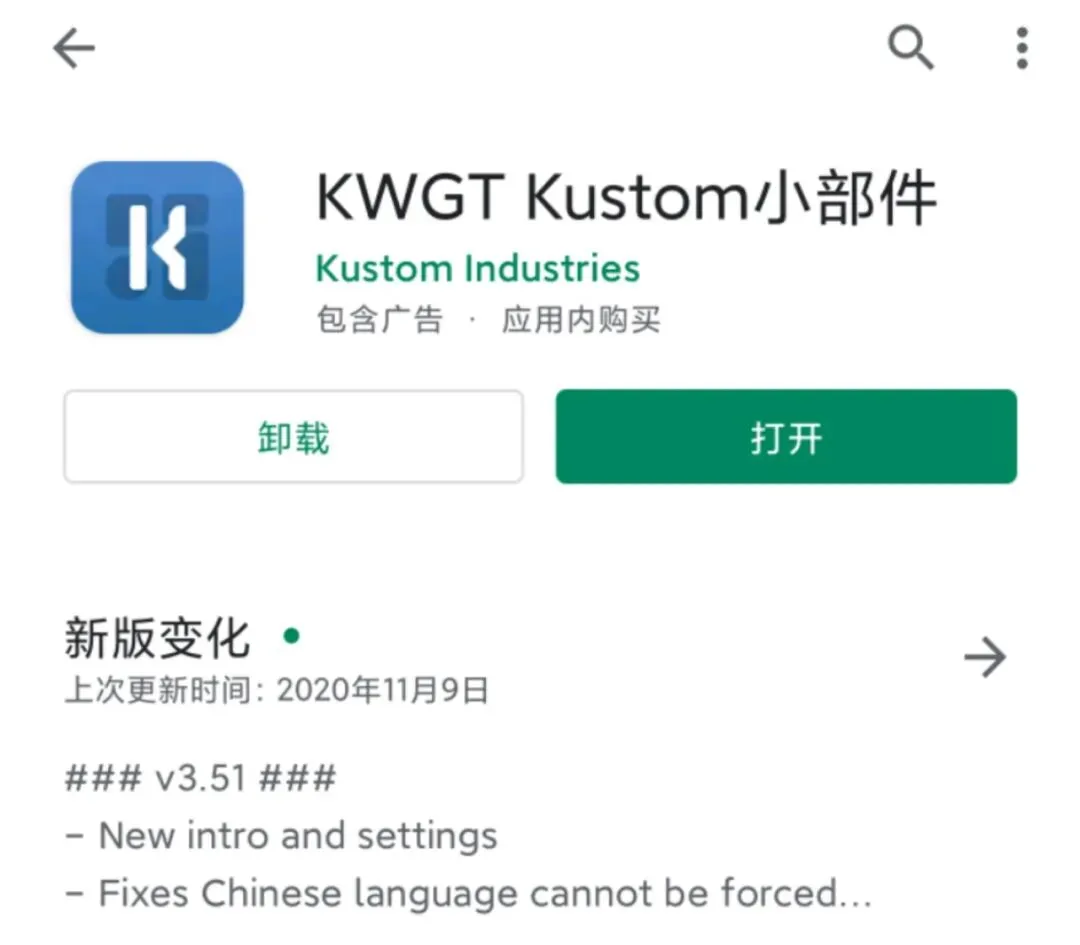The width and height of the screenshot is (1080, 945).
Task: Tap the 应用内购买 in-app purchases label
Action: tap(581, 320)
